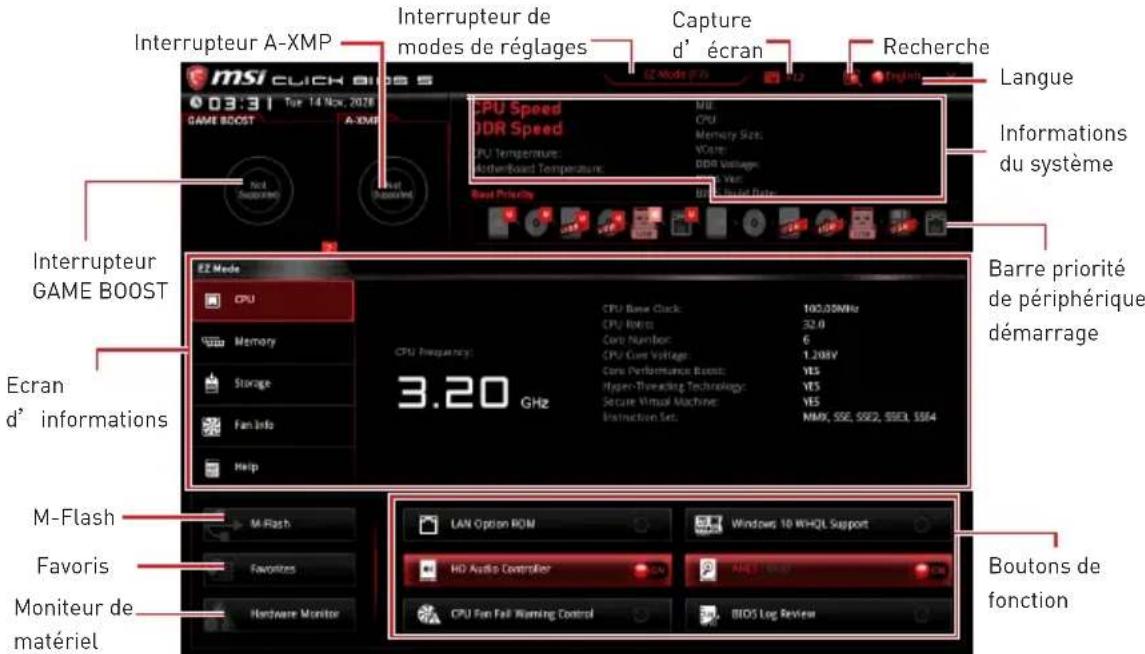The image size is (1145, 654).
Task: Toggle the A-XMP dial
Action: click(393, 191)
